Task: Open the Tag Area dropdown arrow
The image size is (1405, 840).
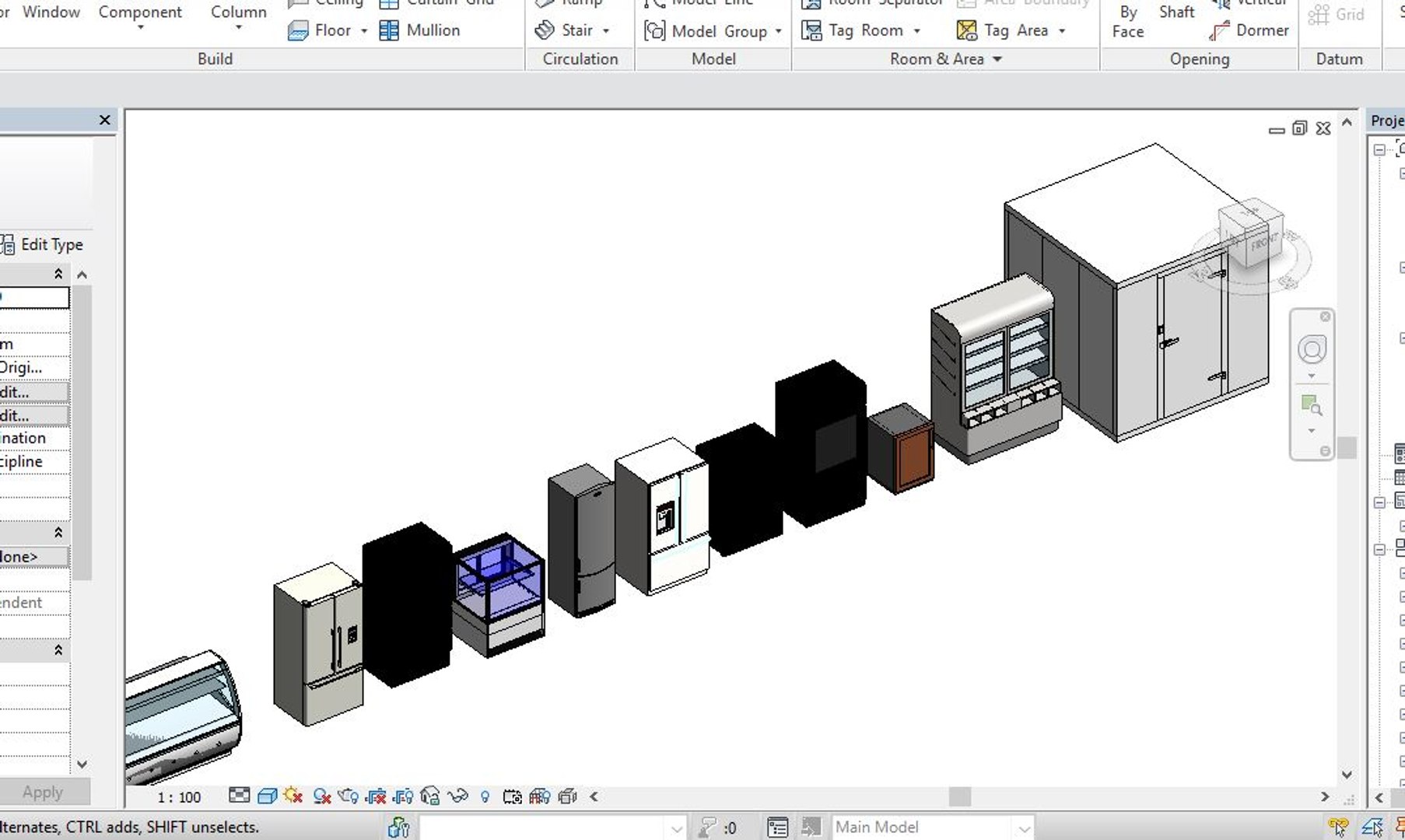Action: click(x=1062, y=31)
